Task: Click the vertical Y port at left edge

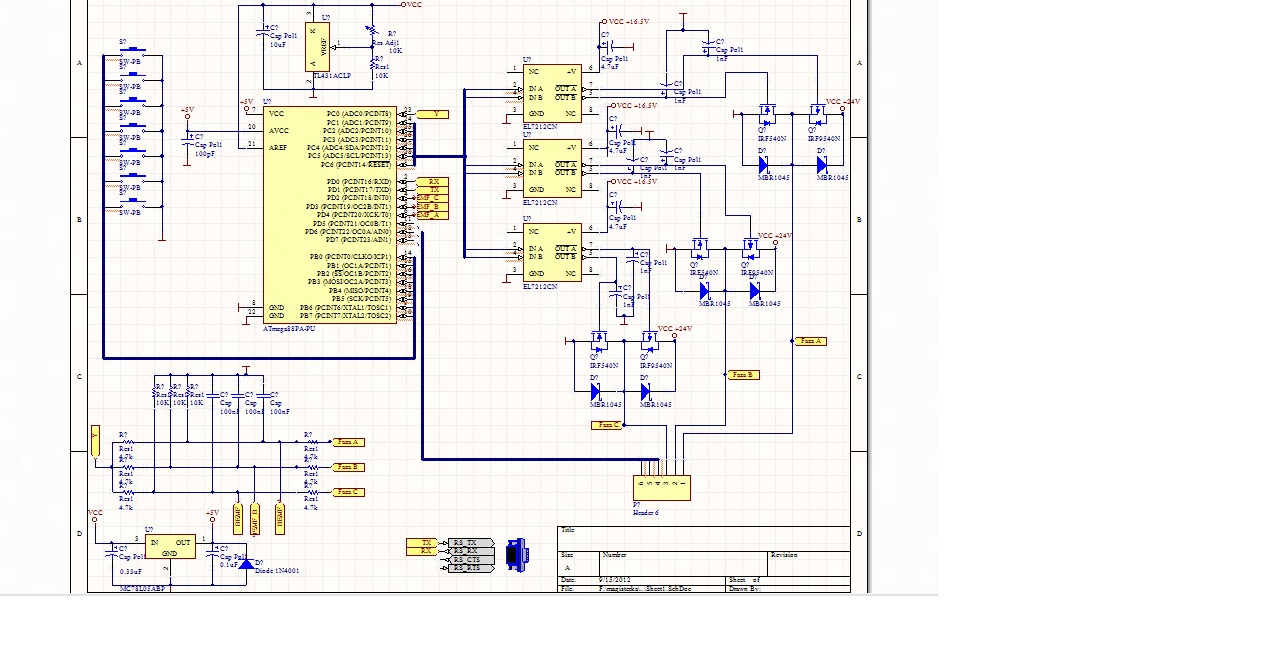Action: click(95, 441)
